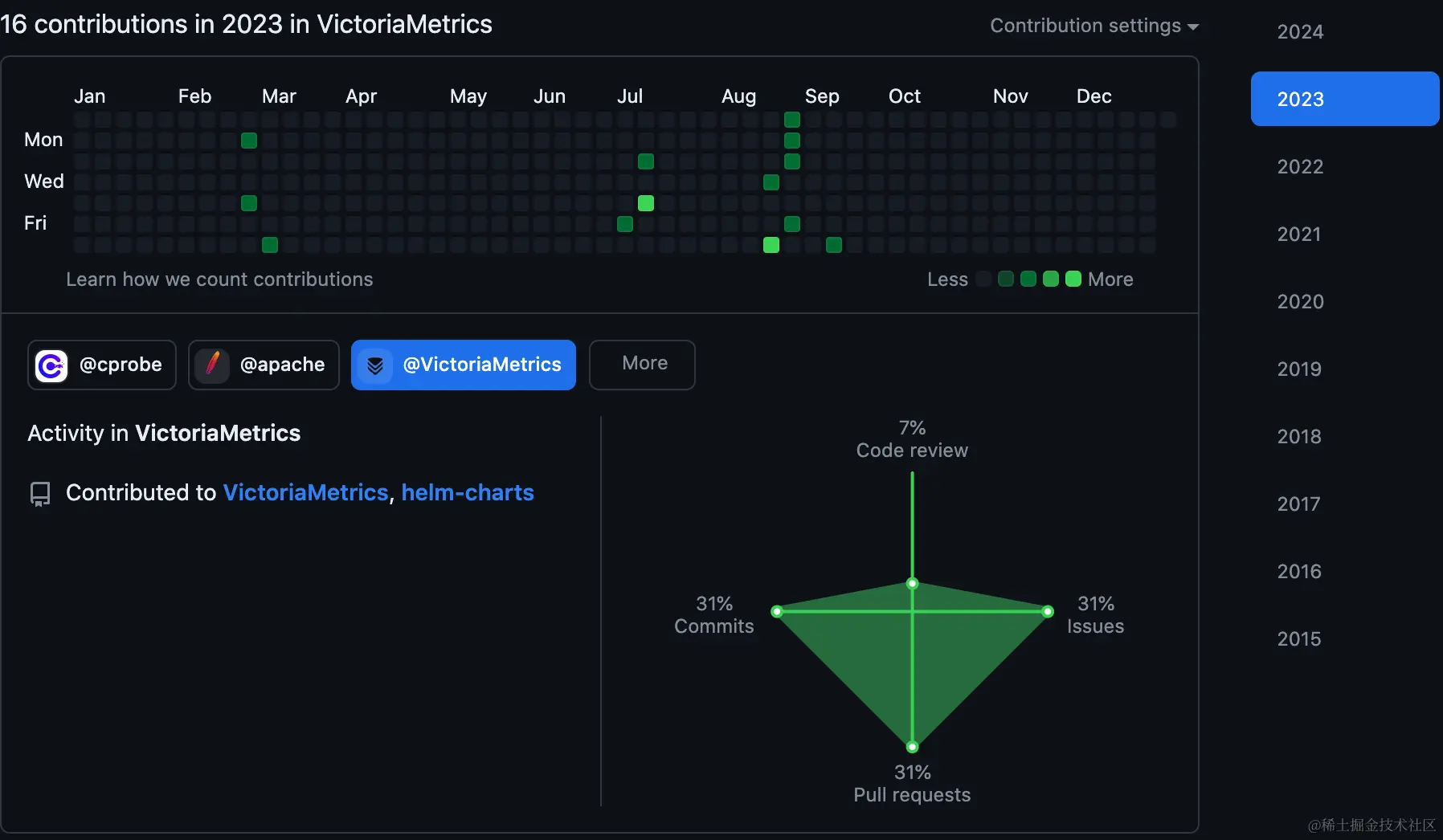
Task: Click the brightest green legend swatch next to More
Action: click(1073, 279)
